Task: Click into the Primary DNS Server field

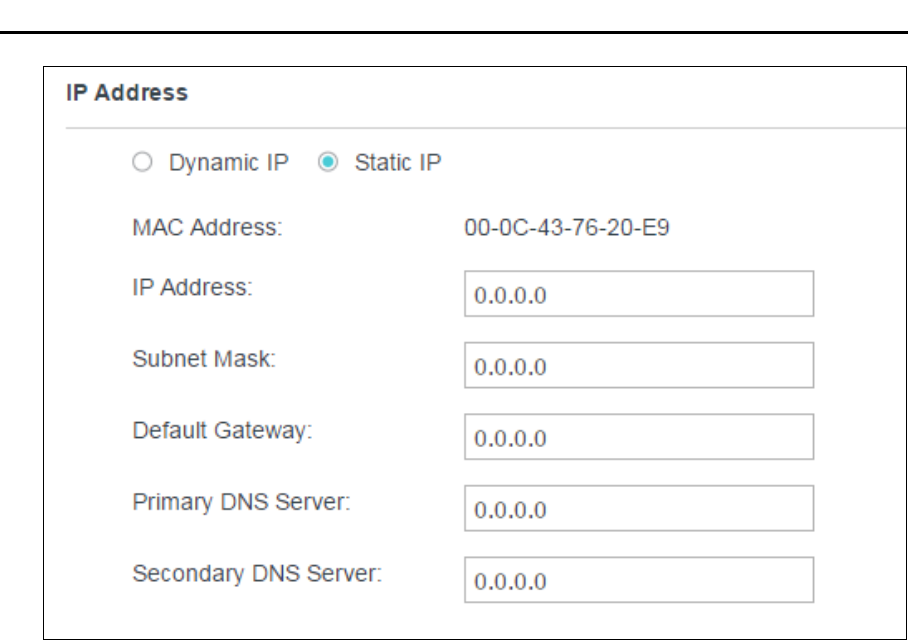Action: 639,509
